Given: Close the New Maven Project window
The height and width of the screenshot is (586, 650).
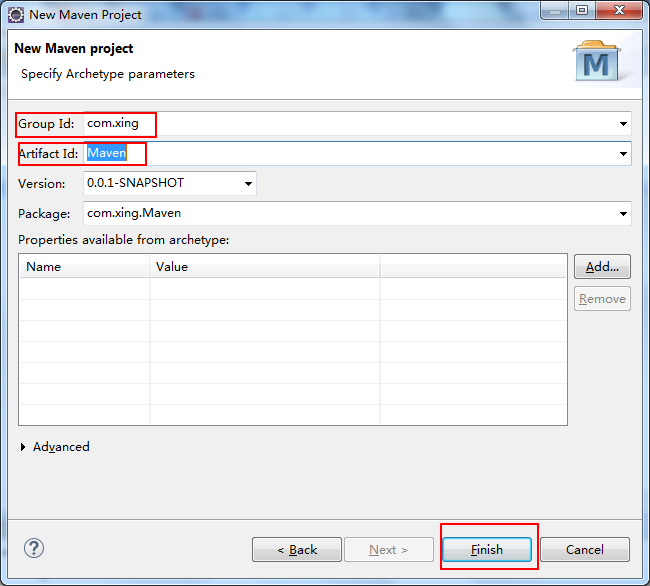Looking at the screenshot, I should click(619, 10).
